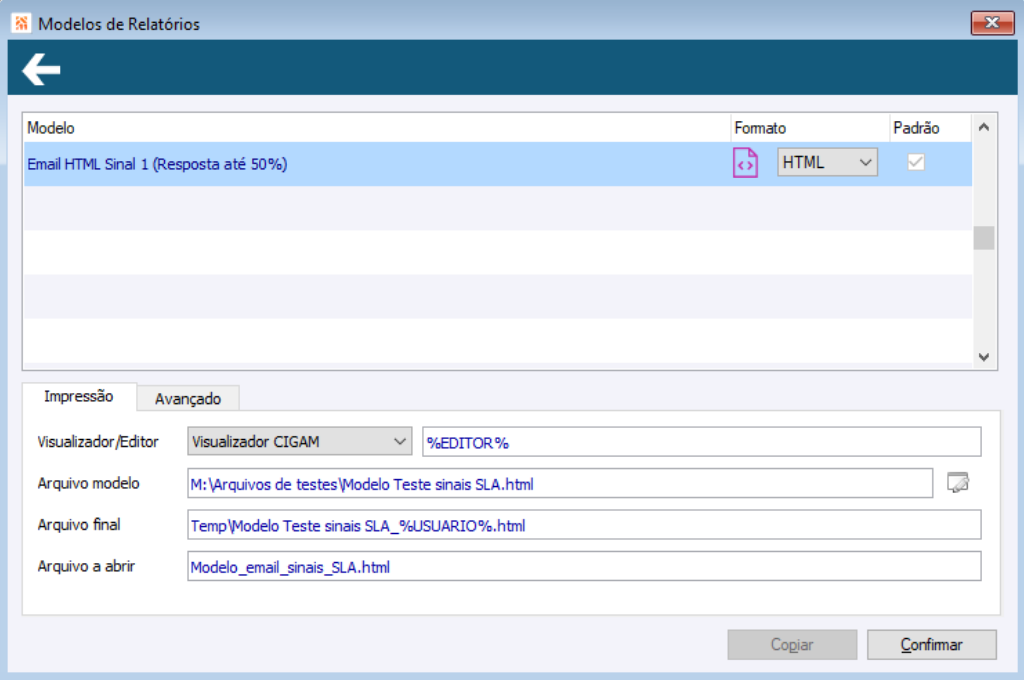Click the list scrollbar up arrow

pyautogui.click(x=984, y=127)
